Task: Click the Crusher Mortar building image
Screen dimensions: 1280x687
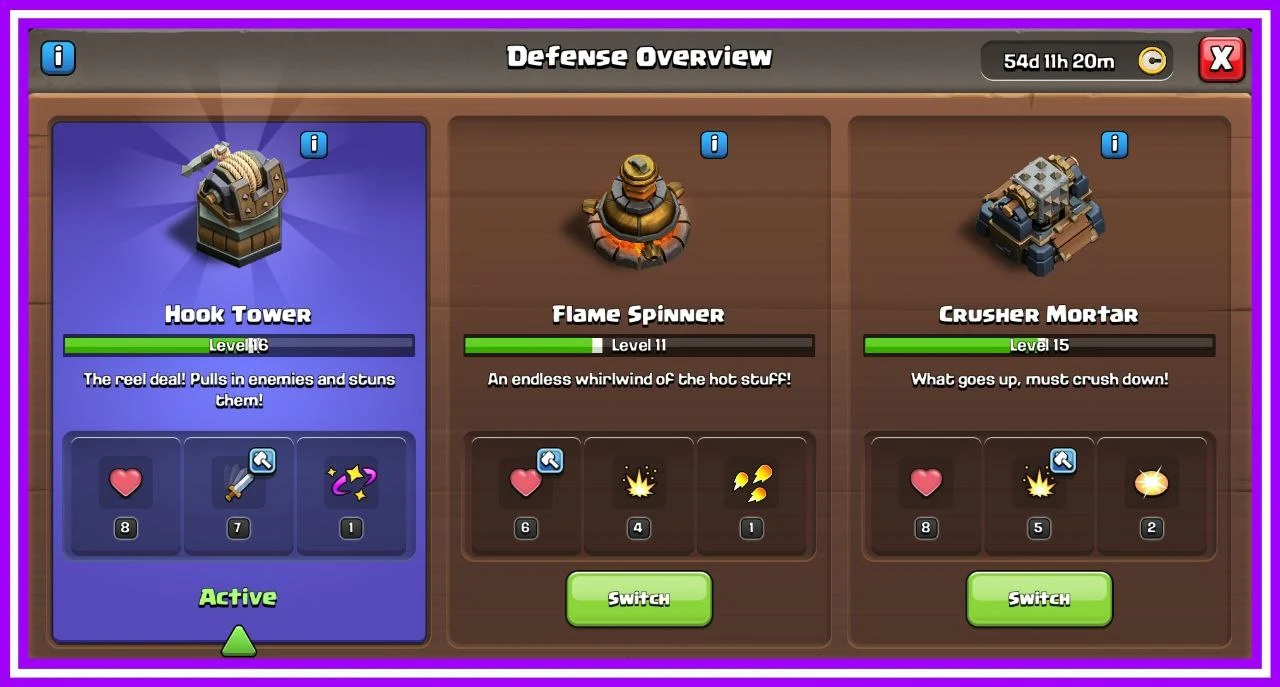Action: 1038,212
